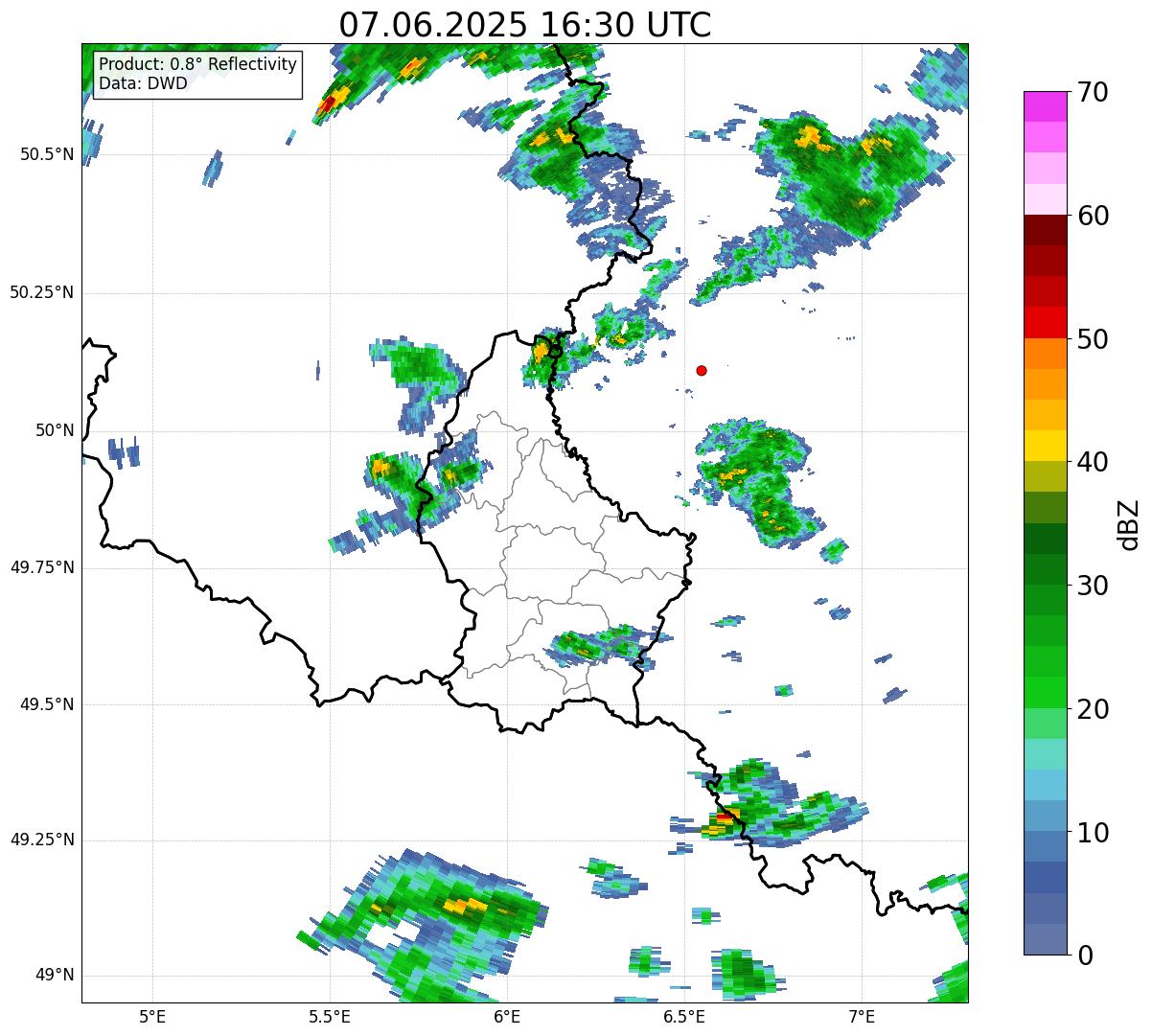Click the colorbar tick label 60
The width and height of the screenshot is (1152, 1036).
coord(1092,216)
